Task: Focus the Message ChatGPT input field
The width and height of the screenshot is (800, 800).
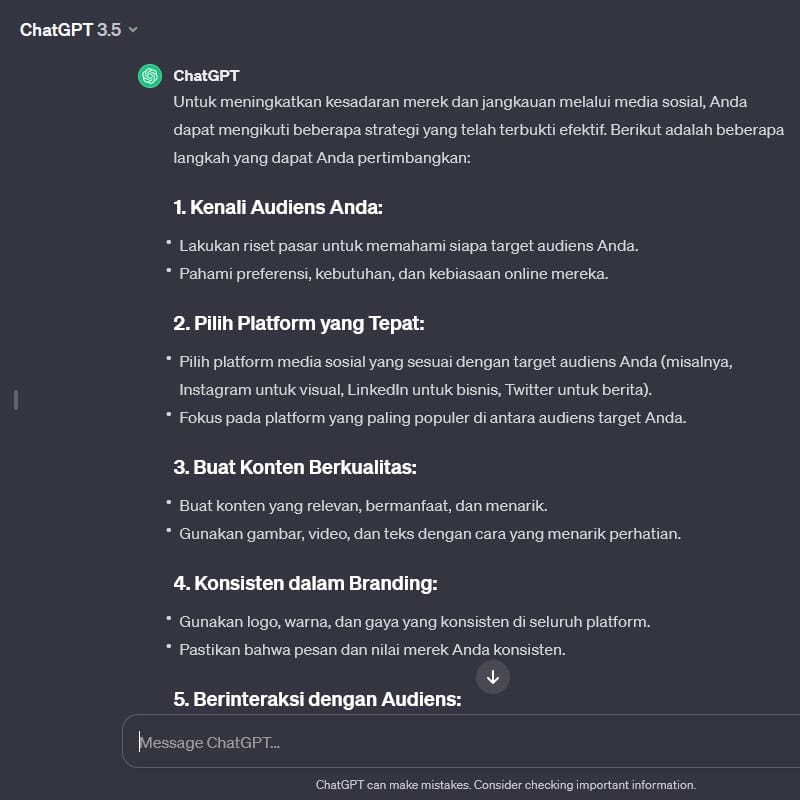Action: (x=460, y=742)
